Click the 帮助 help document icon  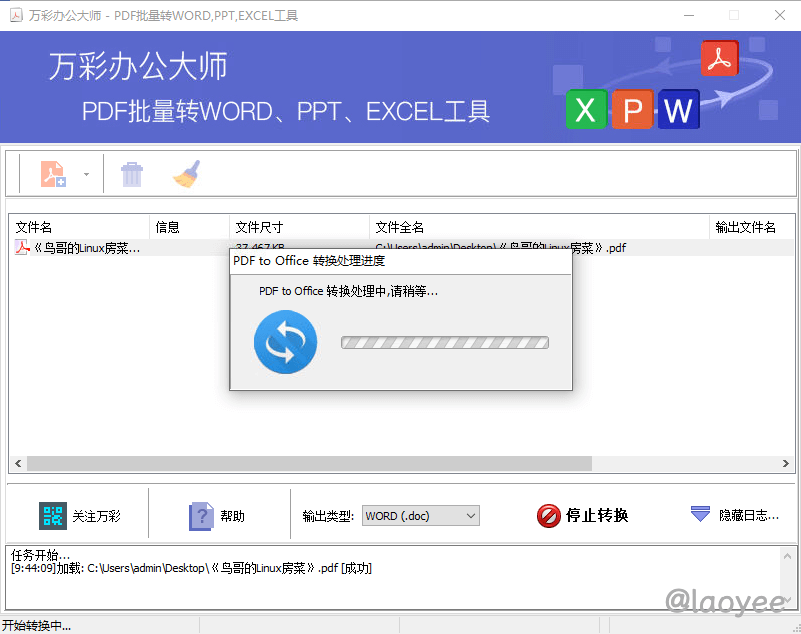[201, 516]
